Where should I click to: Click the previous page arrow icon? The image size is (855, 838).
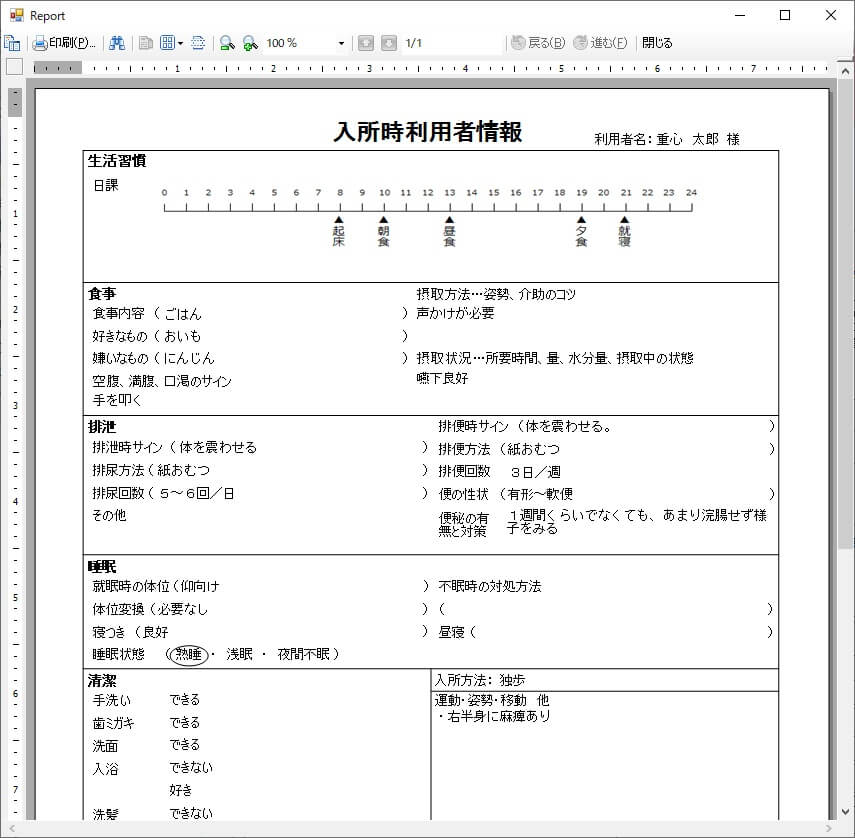(367, 42)
